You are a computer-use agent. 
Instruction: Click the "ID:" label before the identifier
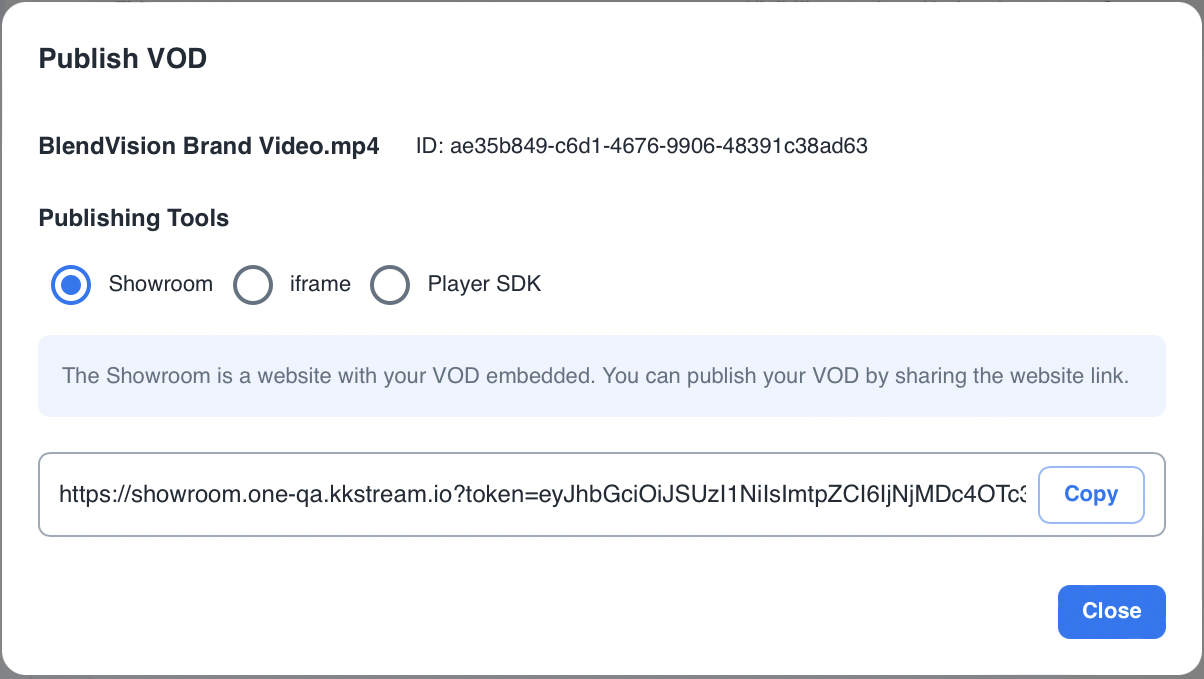429,146
